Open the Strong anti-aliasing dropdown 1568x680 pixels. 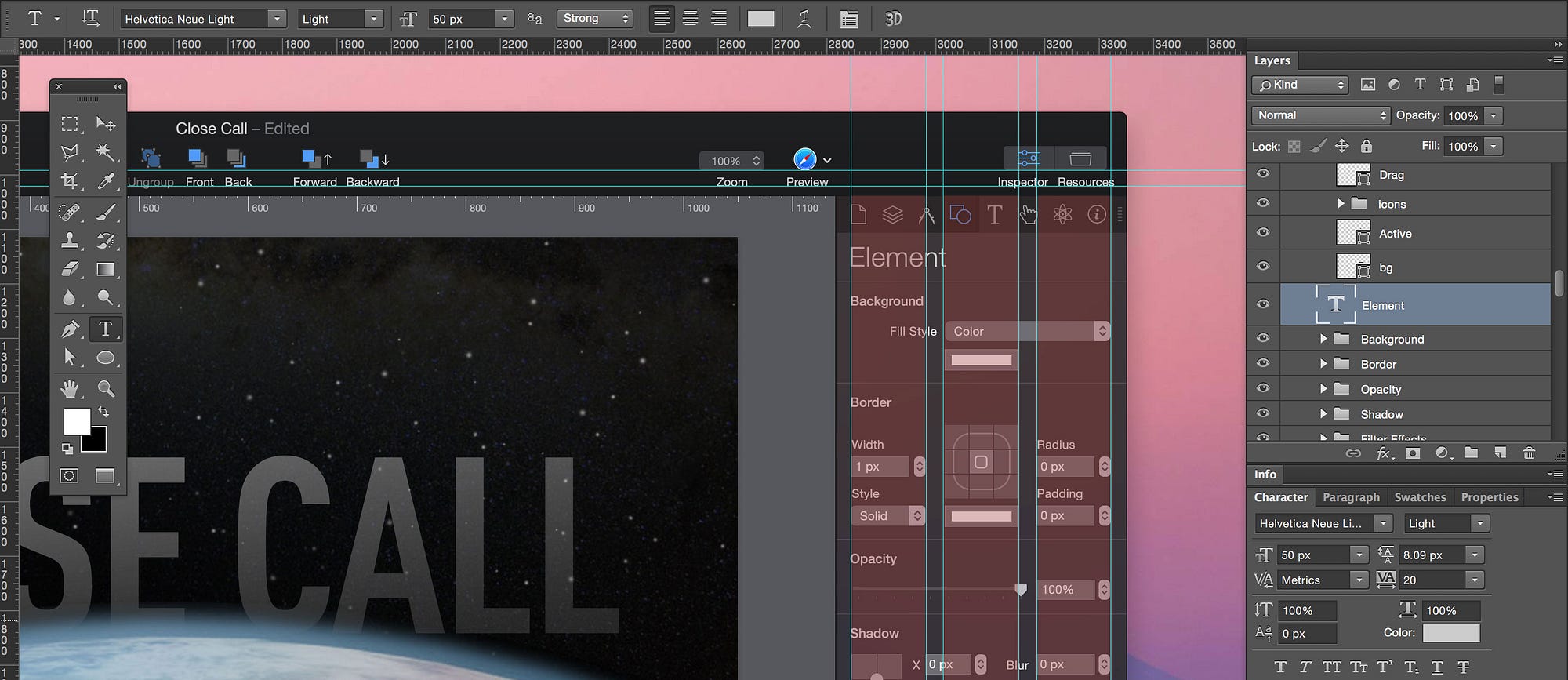(x=595, y=18)
